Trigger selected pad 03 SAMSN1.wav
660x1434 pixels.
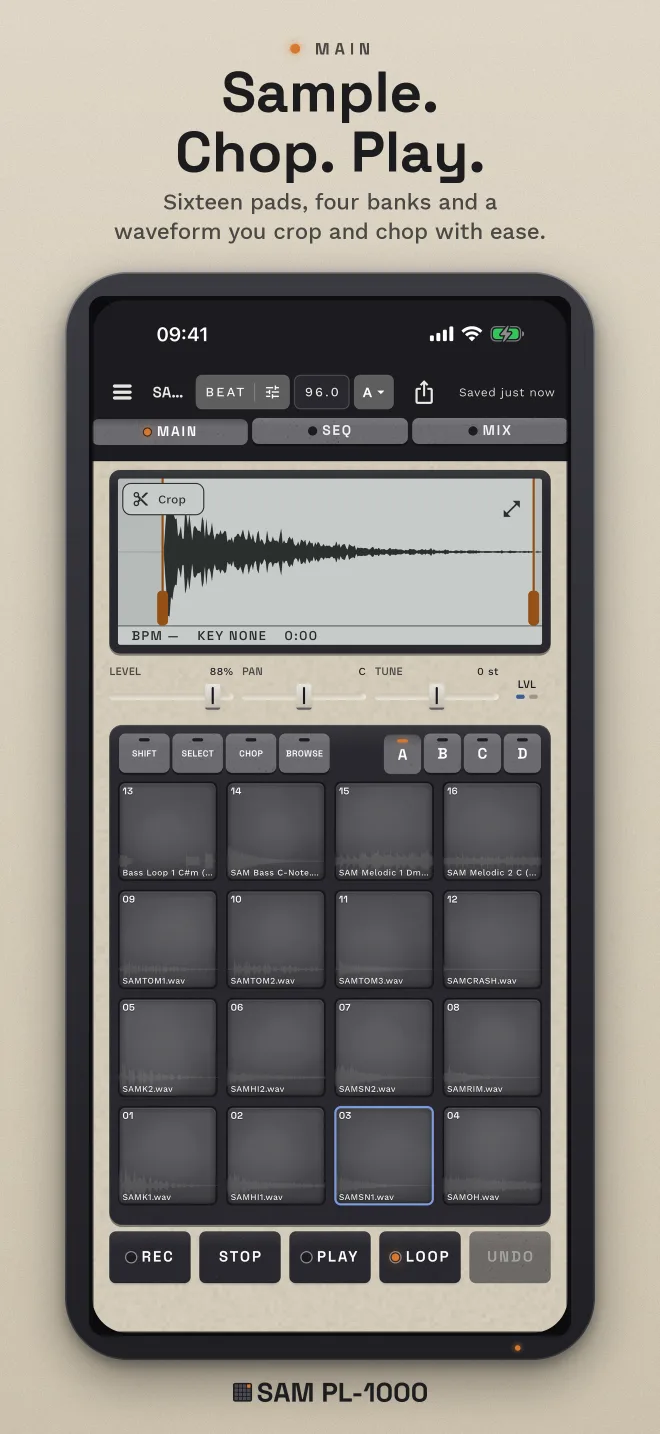pos(384,1155)
